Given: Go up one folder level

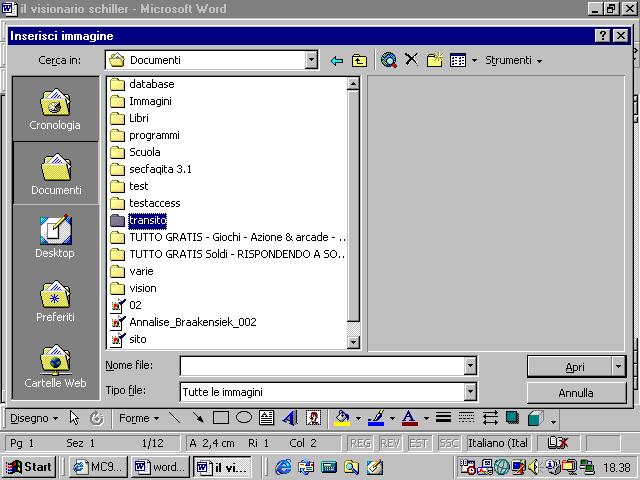Looking at the screenshot, I should 359,60.
